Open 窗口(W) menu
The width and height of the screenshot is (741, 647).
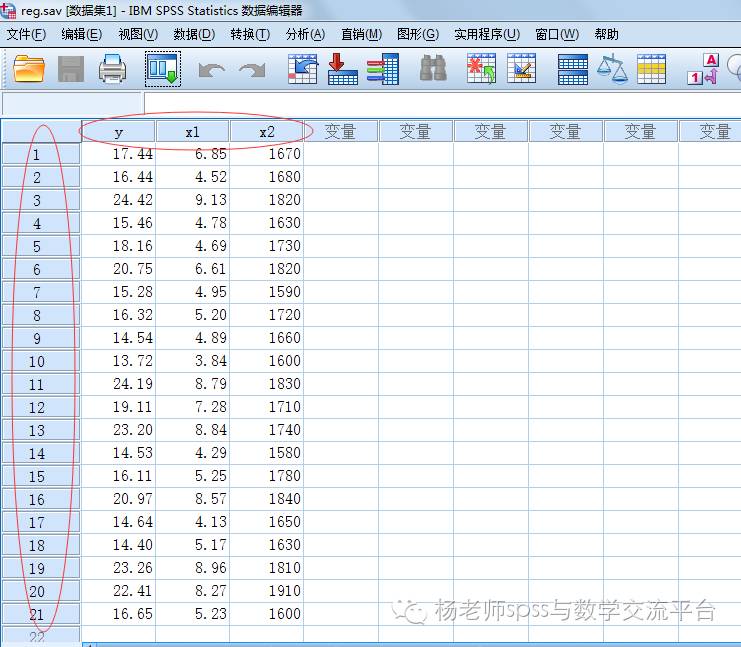click(x=557, y=34)
